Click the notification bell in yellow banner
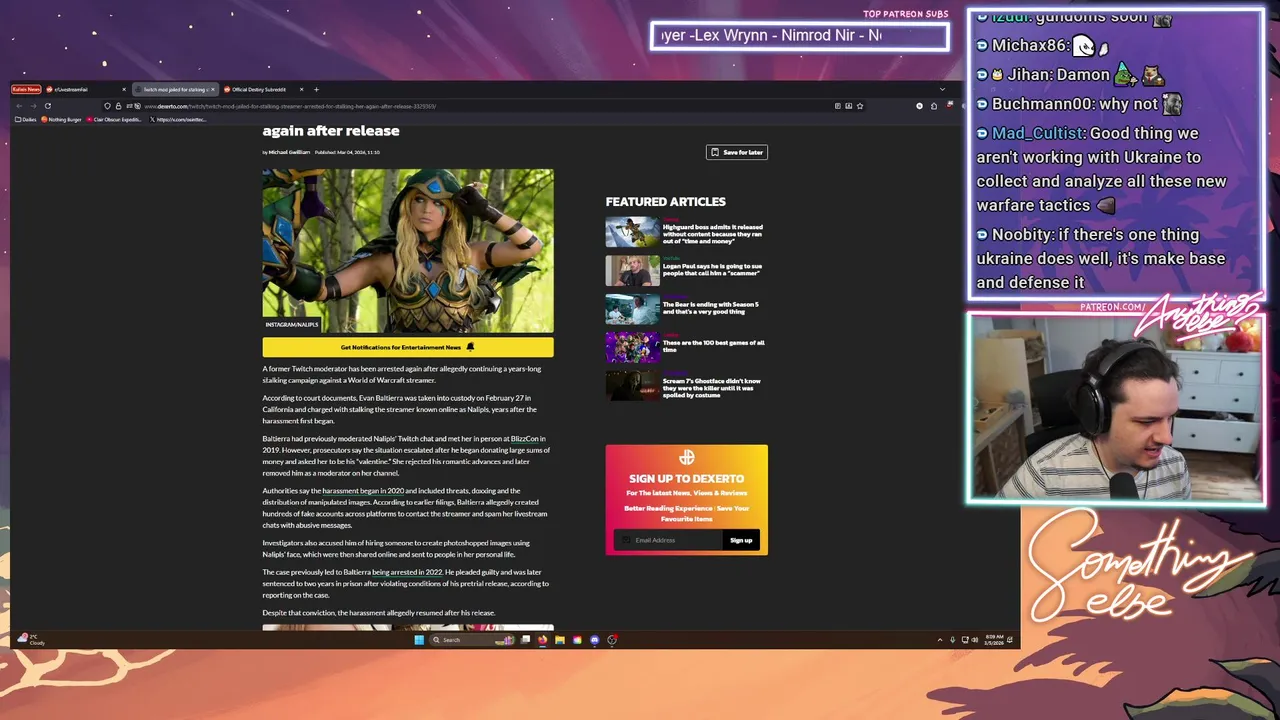The height and width of the screenshot is (720, 1280). (x=470, y=347)
